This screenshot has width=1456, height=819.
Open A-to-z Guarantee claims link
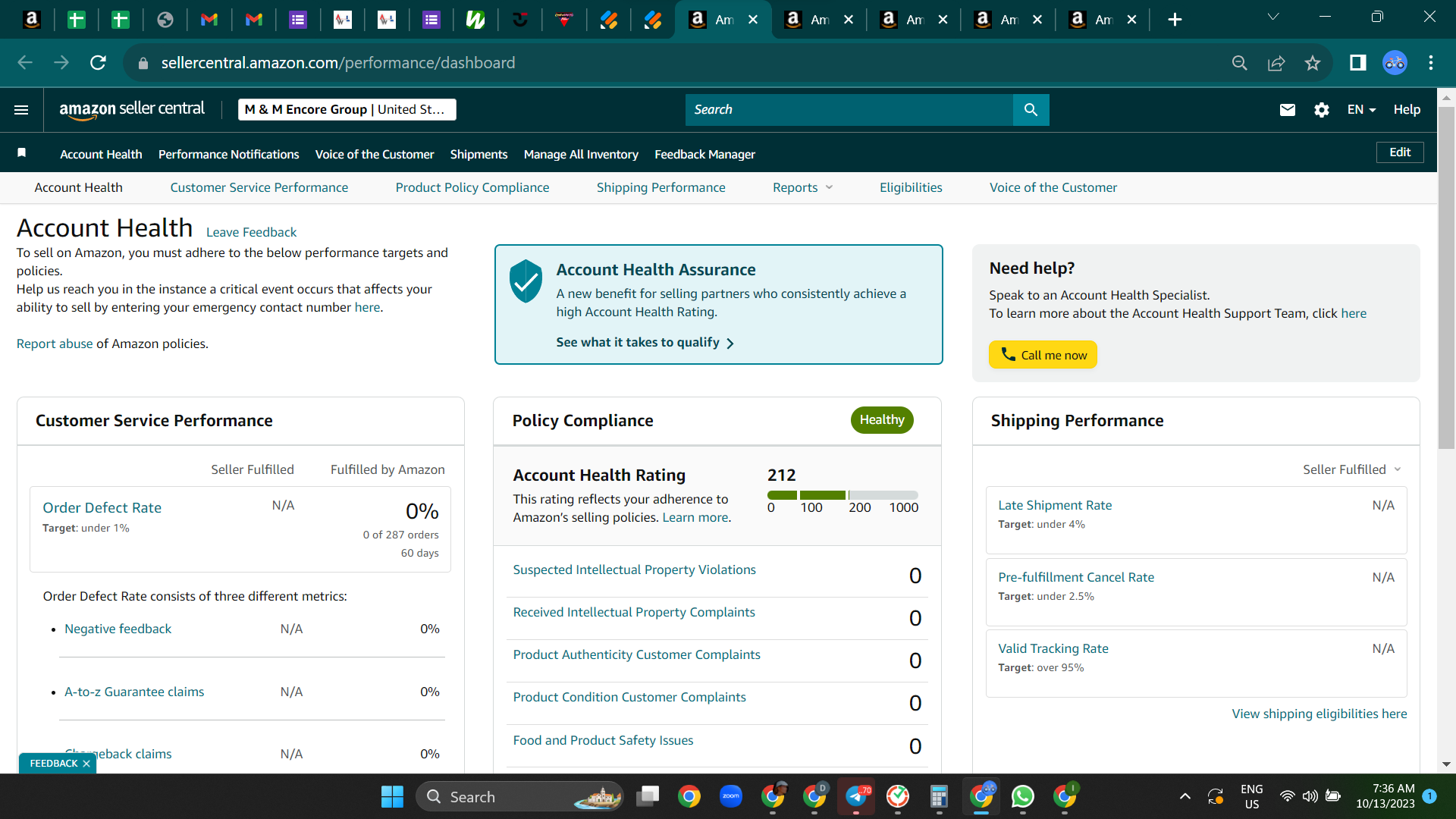click(x=134, y=692)
